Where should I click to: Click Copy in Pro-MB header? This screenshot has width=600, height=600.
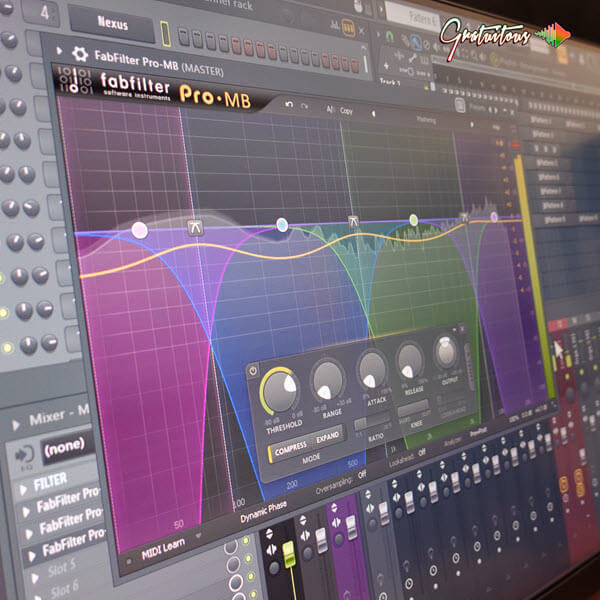pyautogui.click(x=346, y=111)
